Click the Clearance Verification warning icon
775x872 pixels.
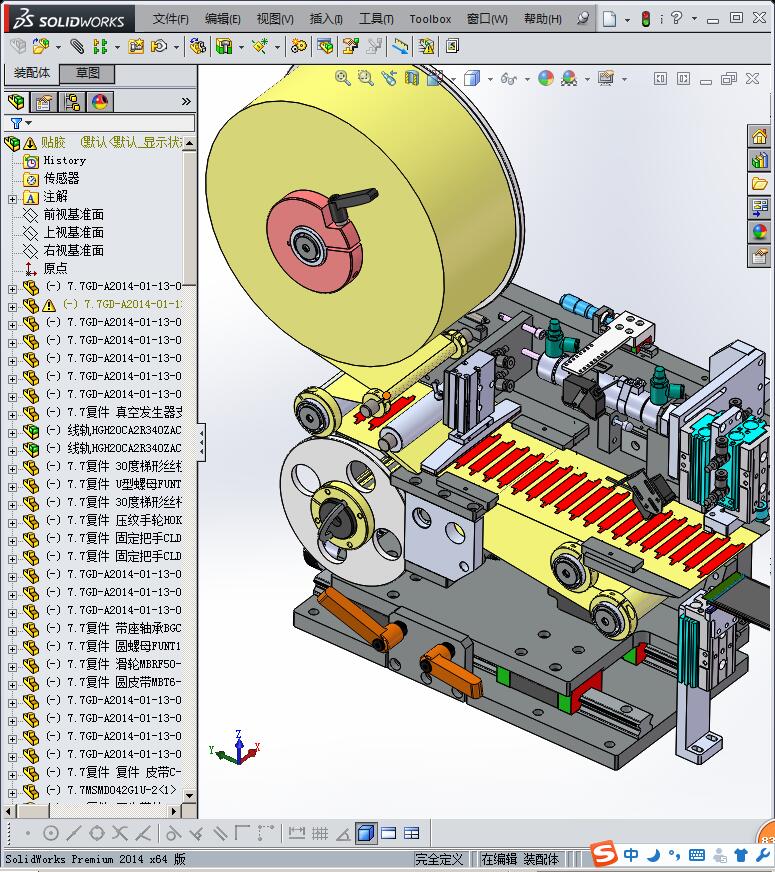coord(426,47)
